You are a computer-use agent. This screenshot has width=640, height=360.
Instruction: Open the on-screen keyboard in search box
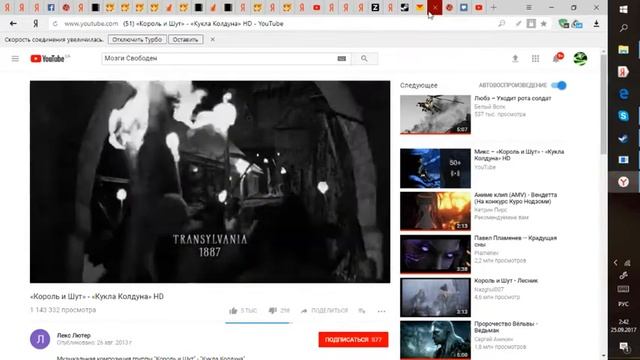342,59
